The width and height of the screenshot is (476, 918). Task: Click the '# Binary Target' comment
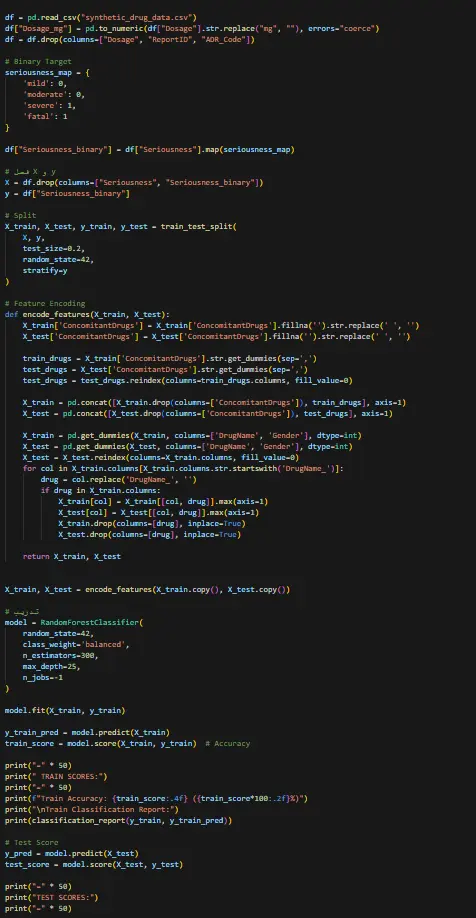38,61
